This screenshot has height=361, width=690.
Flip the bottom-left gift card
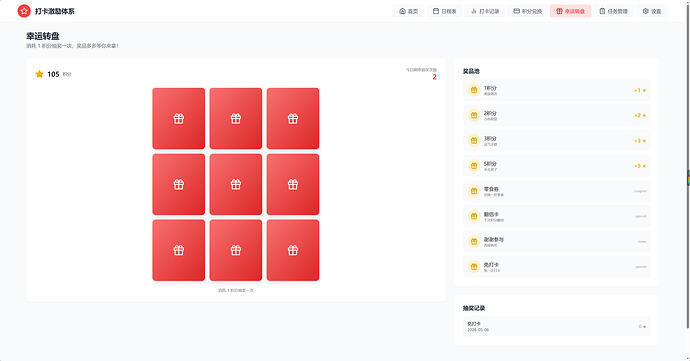click(179, 250)
